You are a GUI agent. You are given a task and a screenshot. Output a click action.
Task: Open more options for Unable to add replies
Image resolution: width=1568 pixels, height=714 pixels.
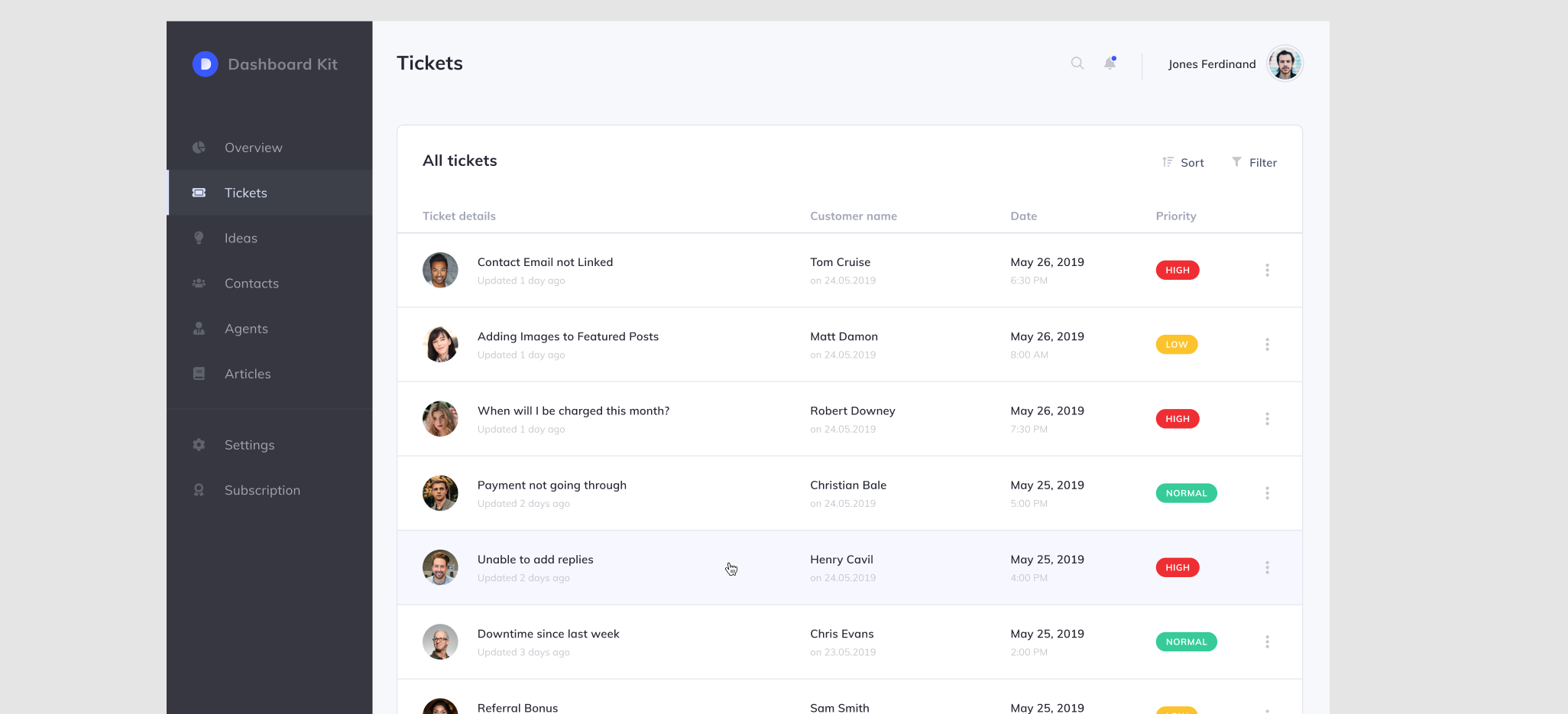1267,567
